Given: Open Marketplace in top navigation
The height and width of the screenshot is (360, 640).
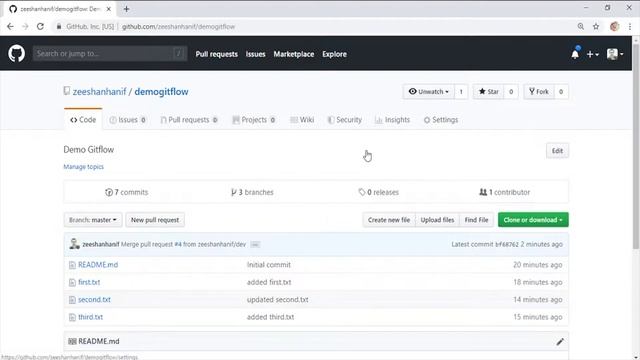Looking at the screenshot, I should coord(294,54).
